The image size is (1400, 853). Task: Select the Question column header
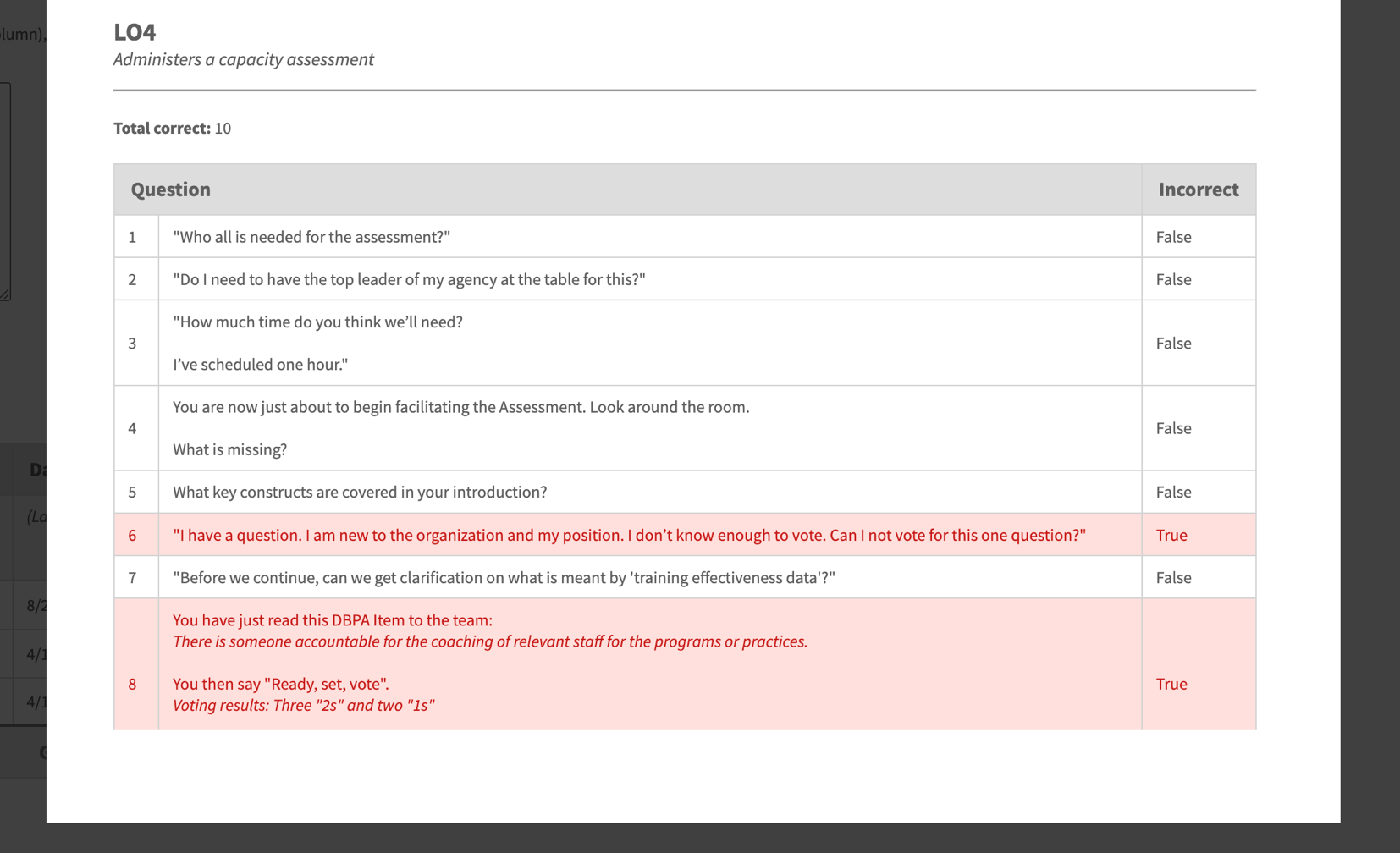[x=171, y=190]
